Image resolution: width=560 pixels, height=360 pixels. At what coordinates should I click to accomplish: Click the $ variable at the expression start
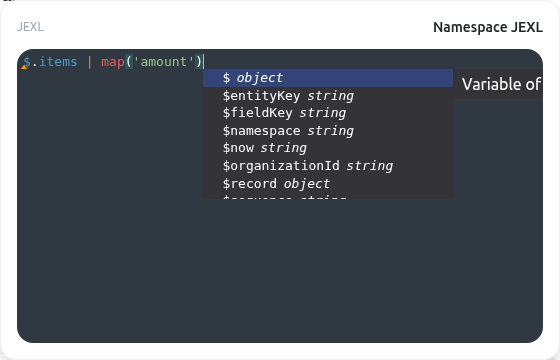[x=27, y=62]
